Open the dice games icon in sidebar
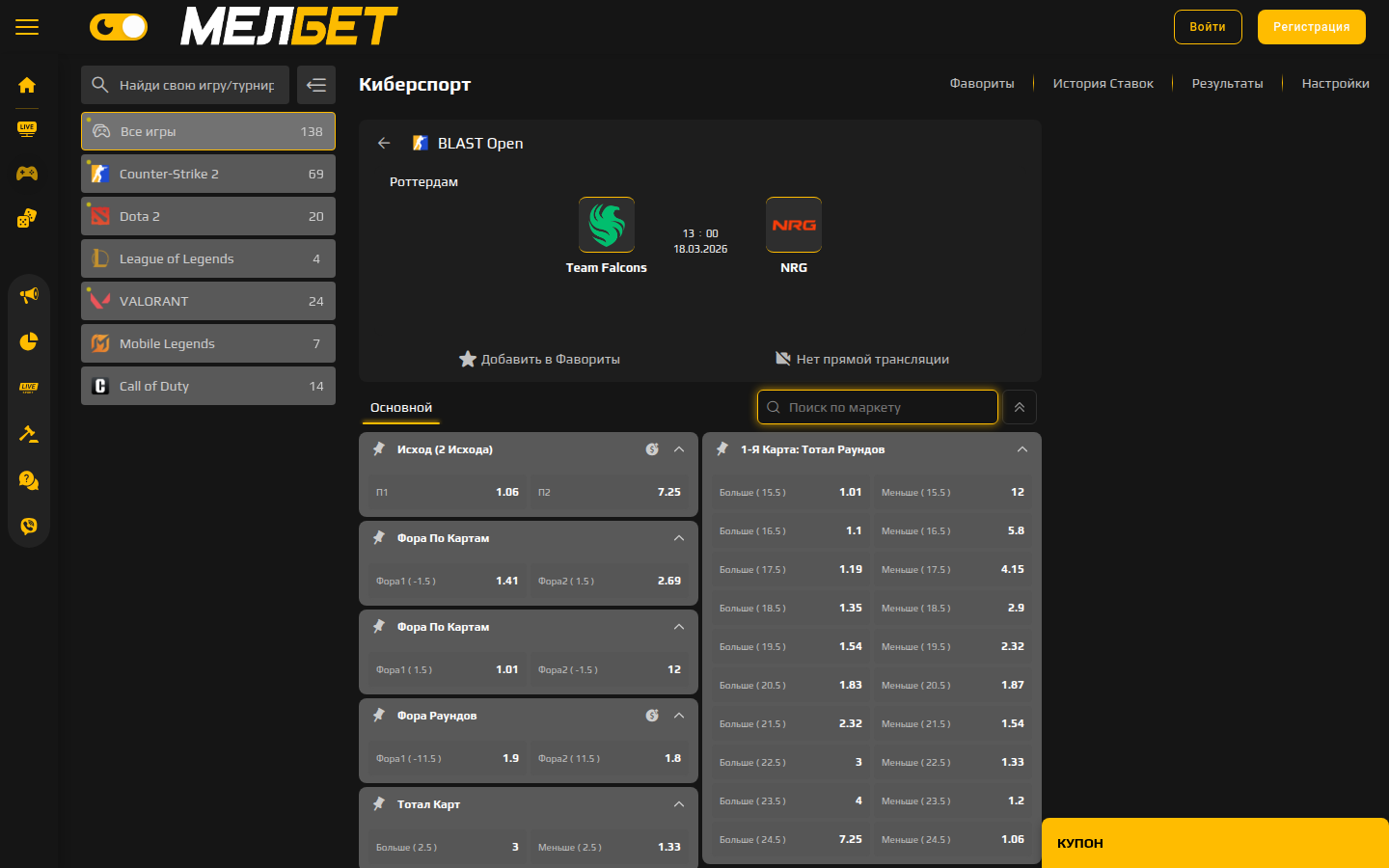1389x868 pixels. tap(27, 218)
